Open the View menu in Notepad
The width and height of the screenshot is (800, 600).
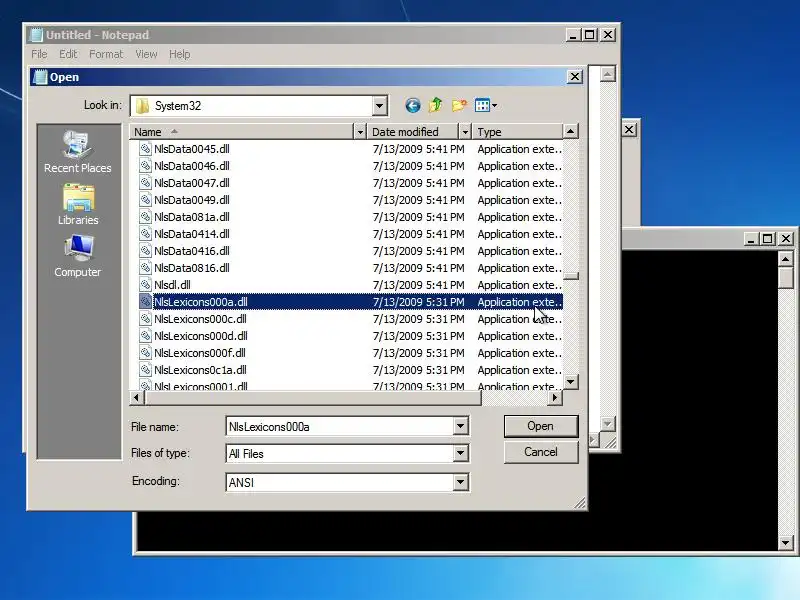(x=146, y=54)
